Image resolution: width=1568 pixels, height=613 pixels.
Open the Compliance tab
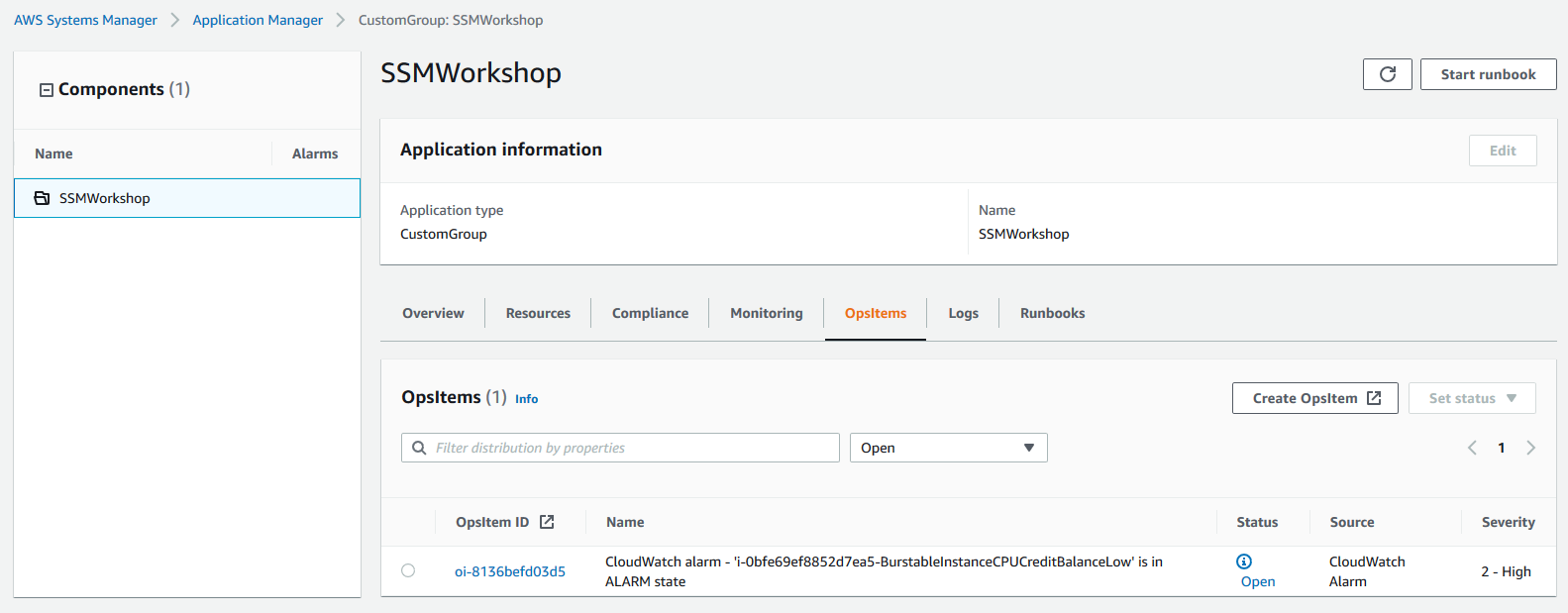650,313
